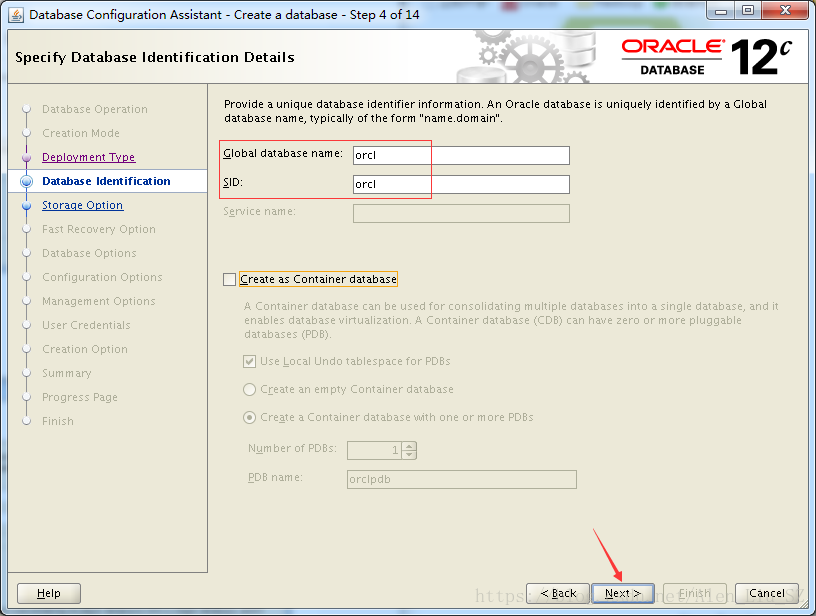816x616 pixels.
Task: Decrease Number of PDBs with down arrow
Action: (x=410, y=455)
